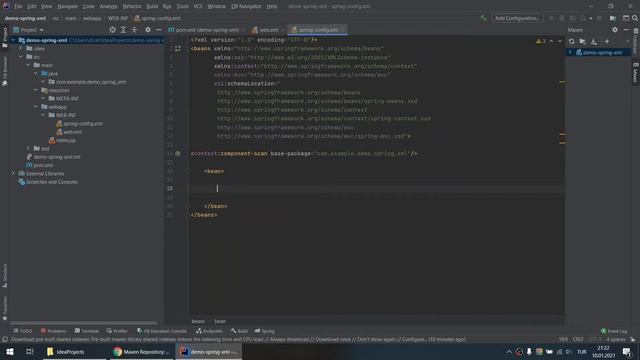Viewport: 640px width, 360px height.
Task: Click line separator CRLF in status bar
Action: click(578, 339)
